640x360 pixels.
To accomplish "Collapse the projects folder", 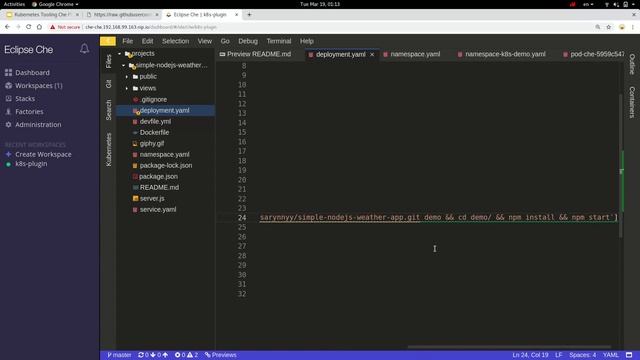I will (120, 54).
